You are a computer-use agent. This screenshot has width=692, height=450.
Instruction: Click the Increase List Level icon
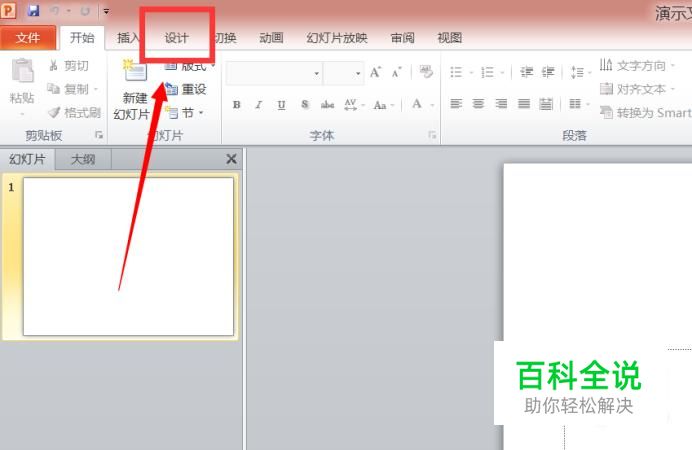(x=548, y=72)
